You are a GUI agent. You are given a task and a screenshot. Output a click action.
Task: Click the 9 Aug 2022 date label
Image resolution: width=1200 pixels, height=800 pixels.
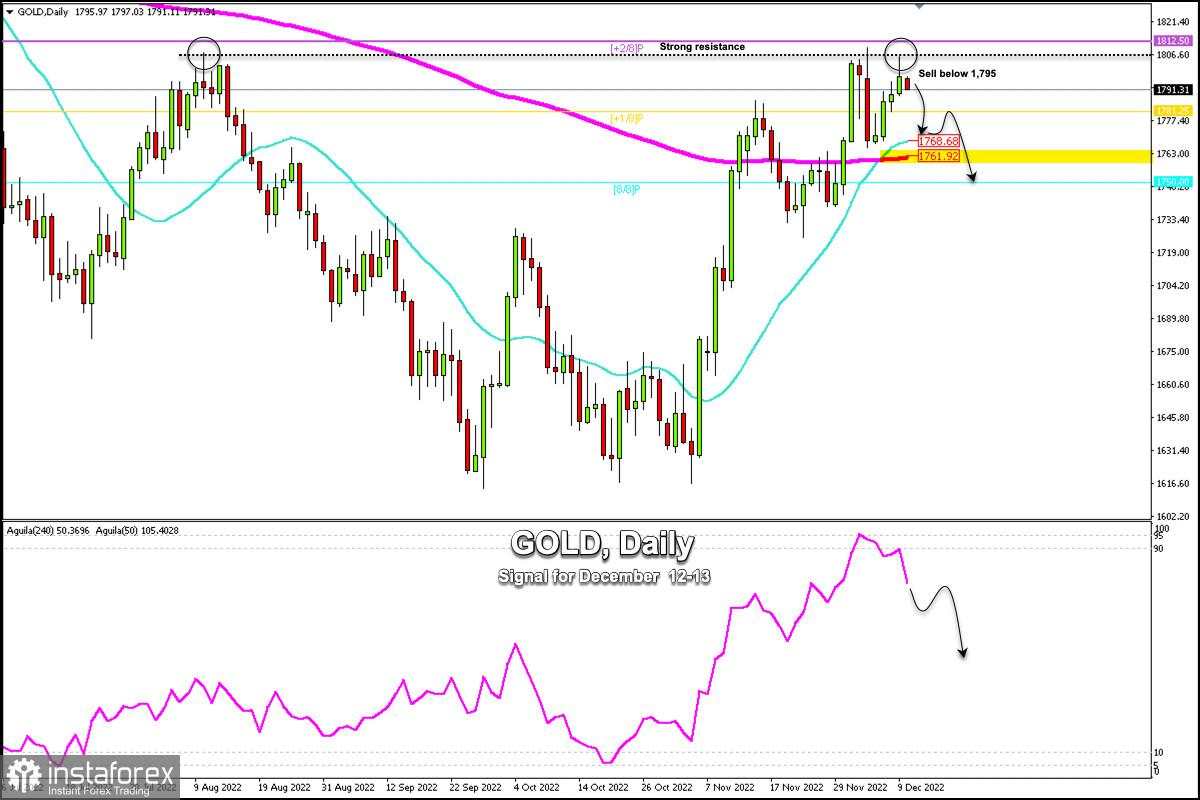pos(216,789)
